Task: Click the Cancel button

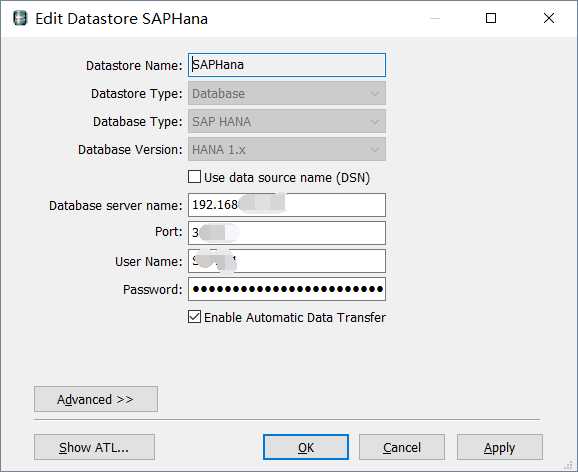Action: 402,447
